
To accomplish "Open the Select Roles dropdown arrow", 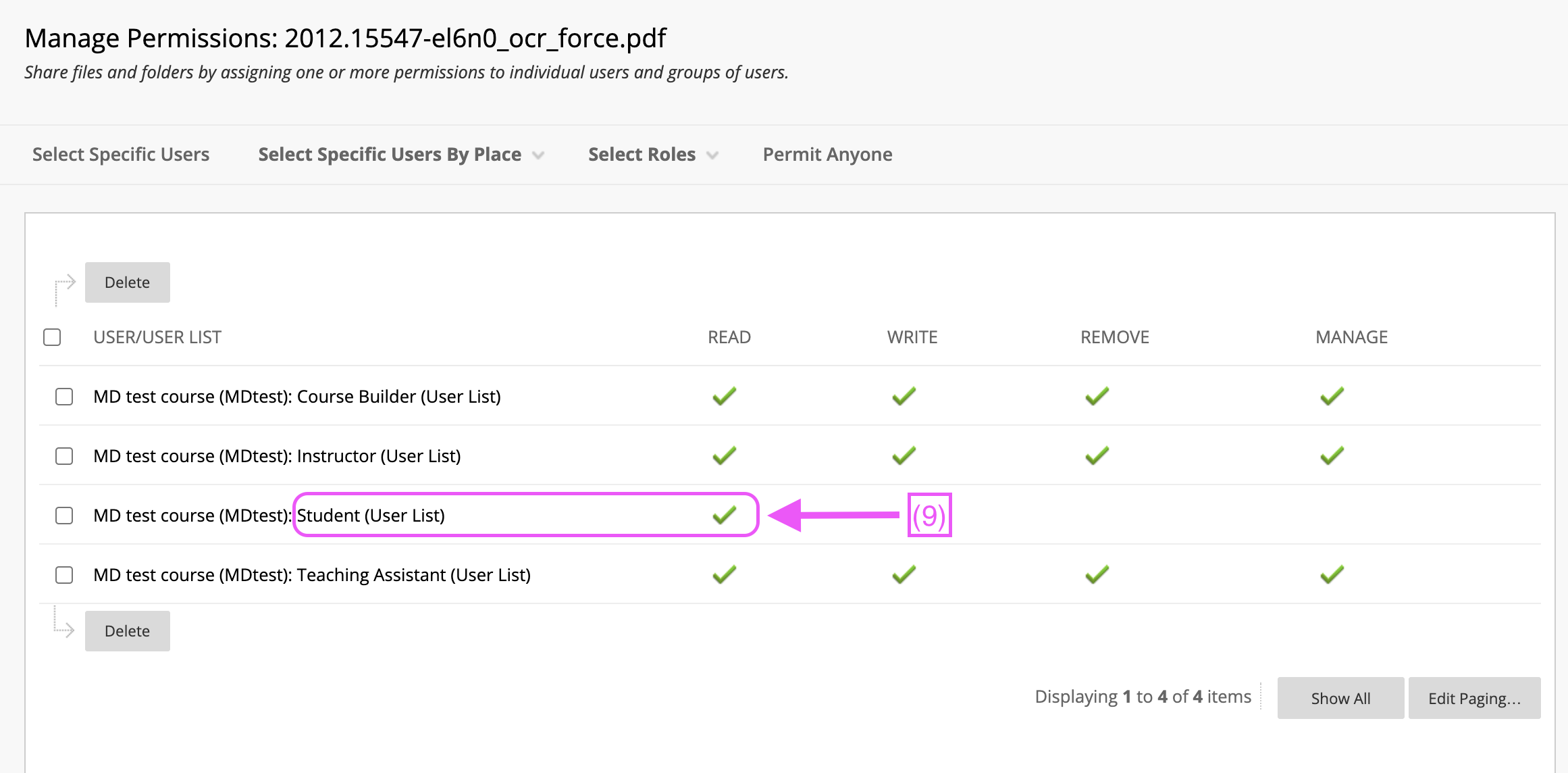I will (x=712, y=155).
